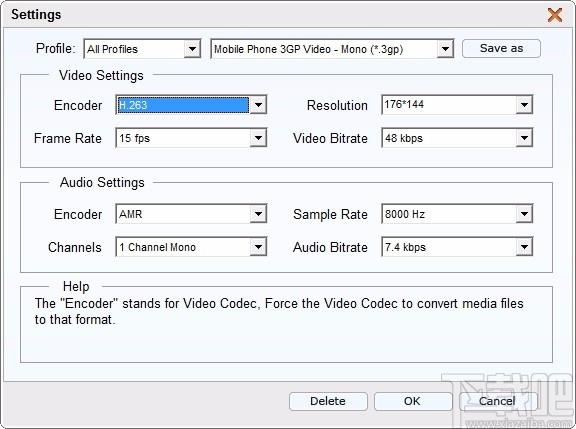
Task: Open the Channels 1 Channel Mono dropdown
Action: point(258,247)
